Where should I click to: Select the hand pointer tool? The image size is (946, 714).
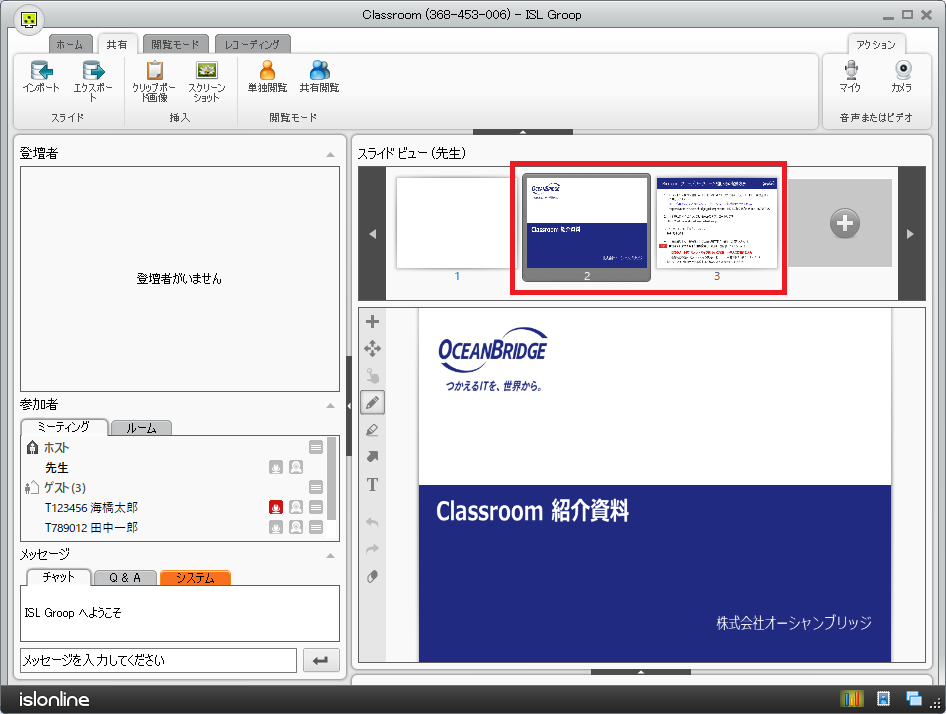(x=372, y=375)
